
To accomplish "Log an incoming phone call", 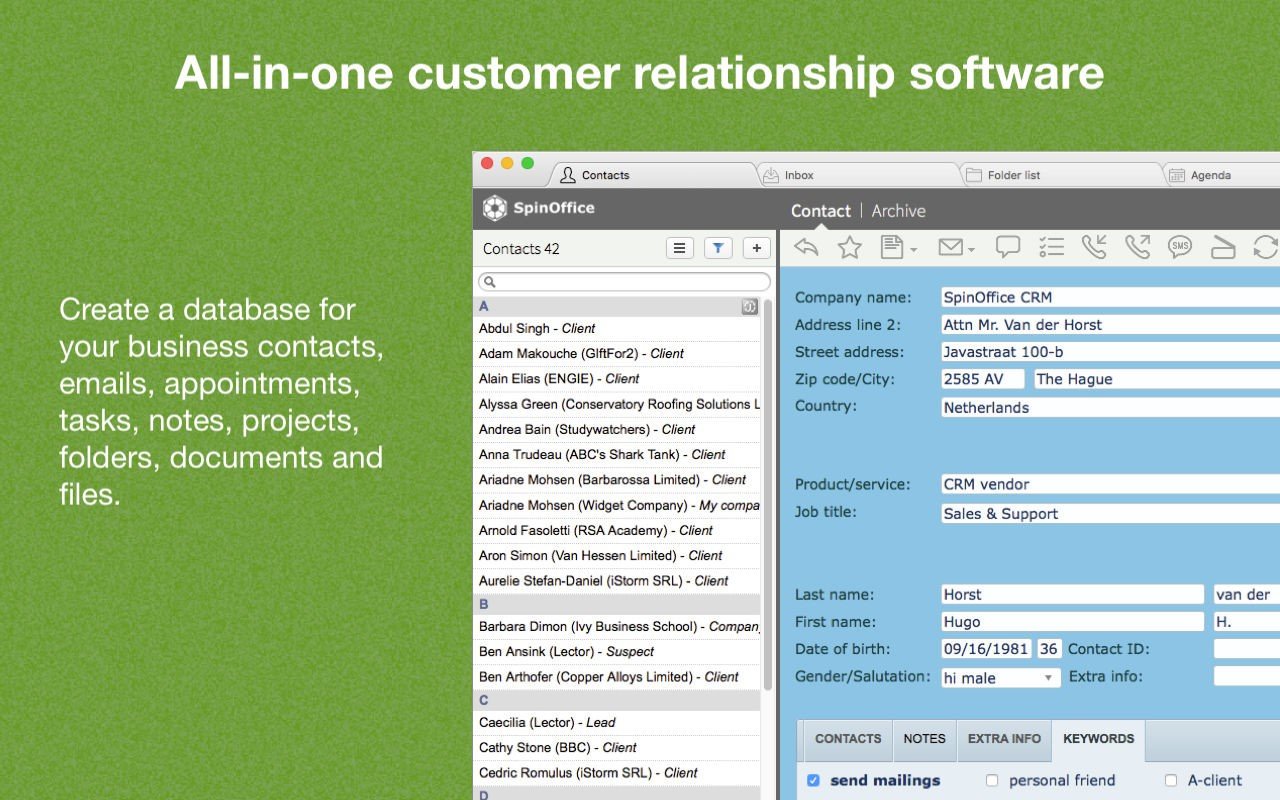I will [x=1094, y=247].
